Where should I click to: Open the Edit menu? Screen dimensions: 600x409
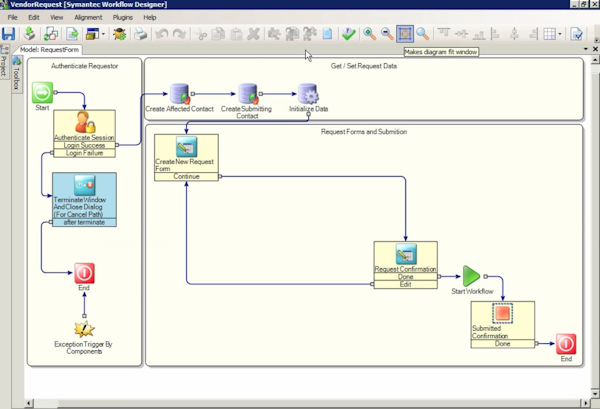tap(34, 17)
